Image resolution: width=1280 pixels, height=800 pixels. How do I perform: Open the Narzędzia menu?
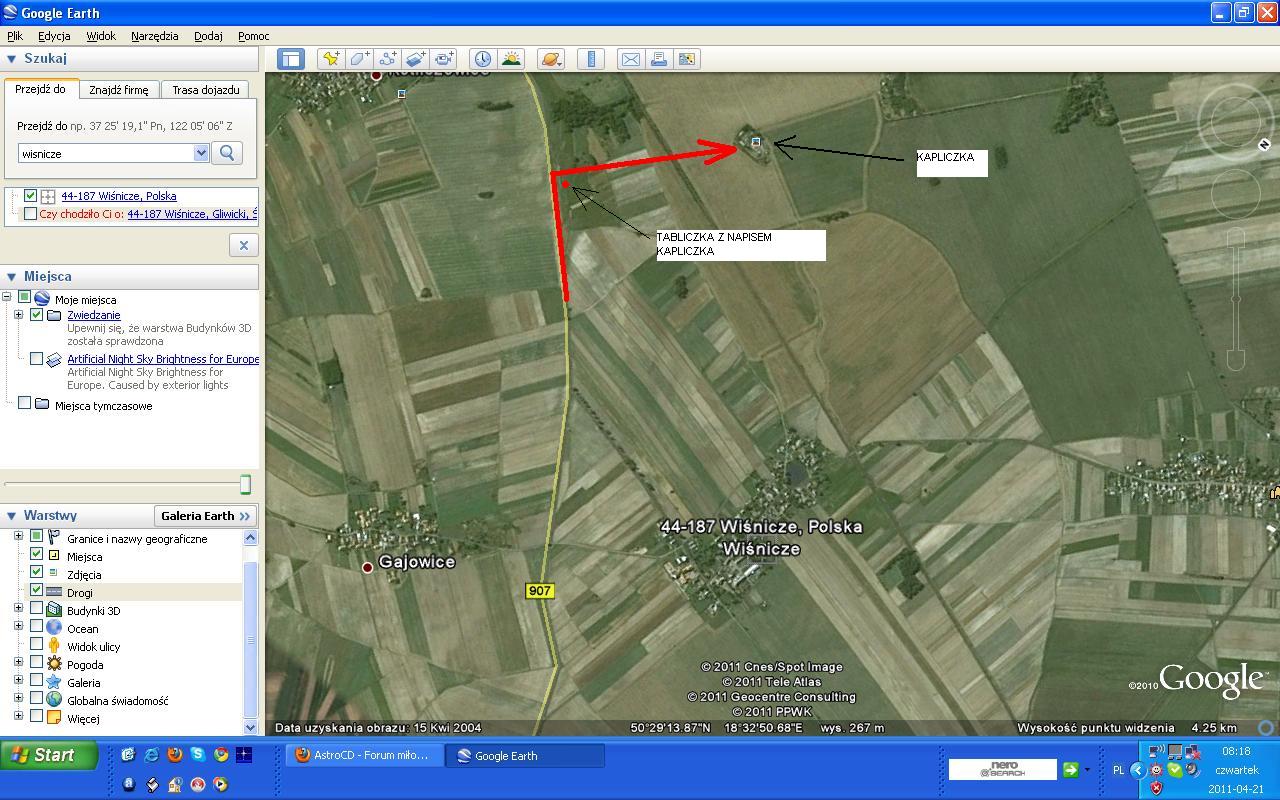point(155,36)
